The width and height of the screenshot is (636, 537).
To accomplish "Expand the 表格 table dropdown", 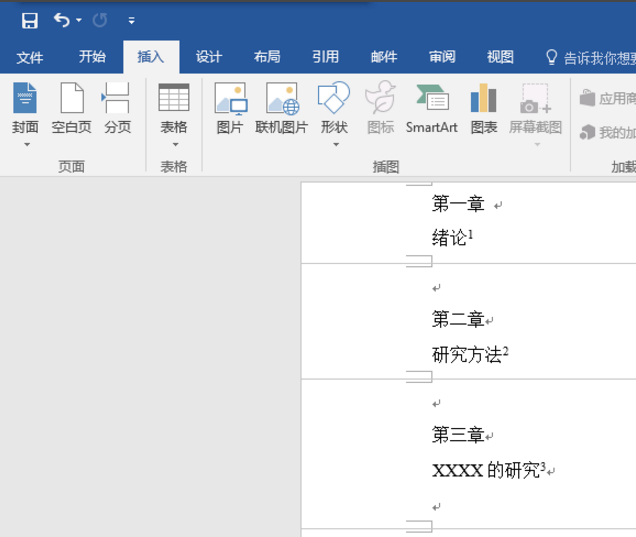I will pos(174,144).
